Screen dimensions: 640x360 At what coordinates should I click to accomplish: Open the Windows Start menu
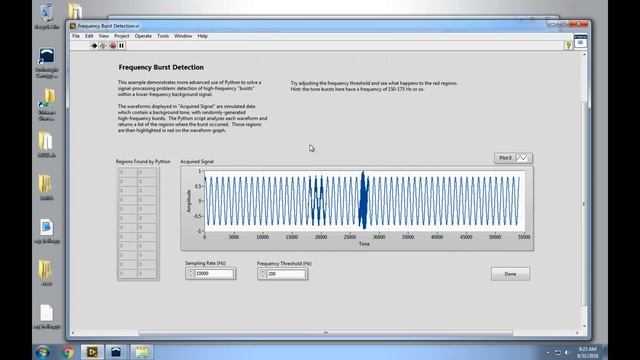tap(42, 352)
